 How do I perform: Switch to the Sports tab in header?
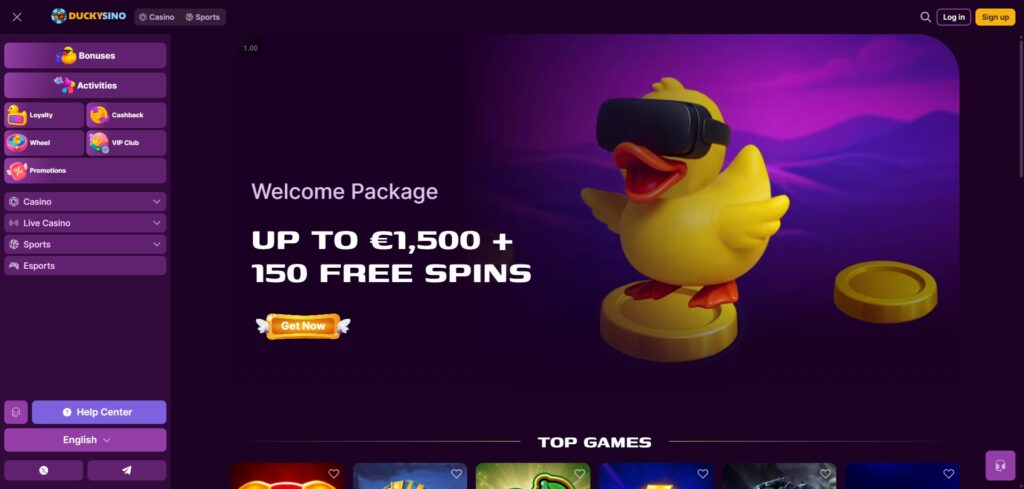[202, 17]
